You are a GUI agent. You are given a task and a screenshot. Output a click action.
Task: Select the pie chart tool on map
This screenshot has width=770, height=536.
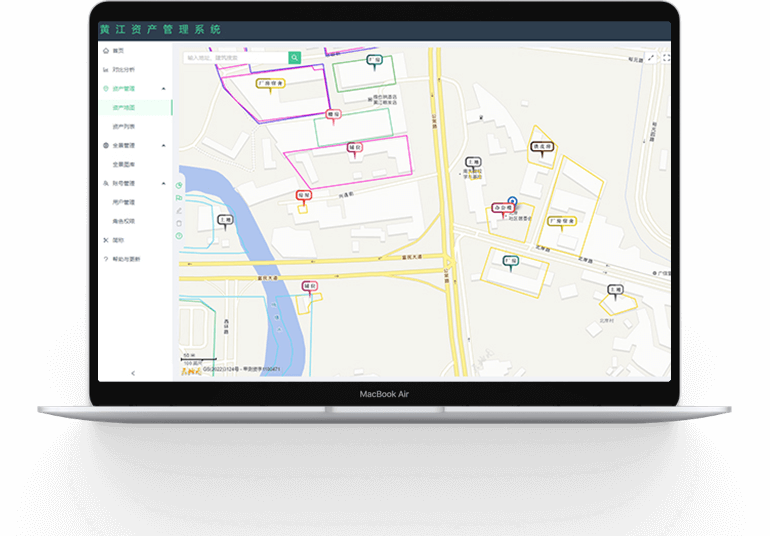click(x=179, y=185)
